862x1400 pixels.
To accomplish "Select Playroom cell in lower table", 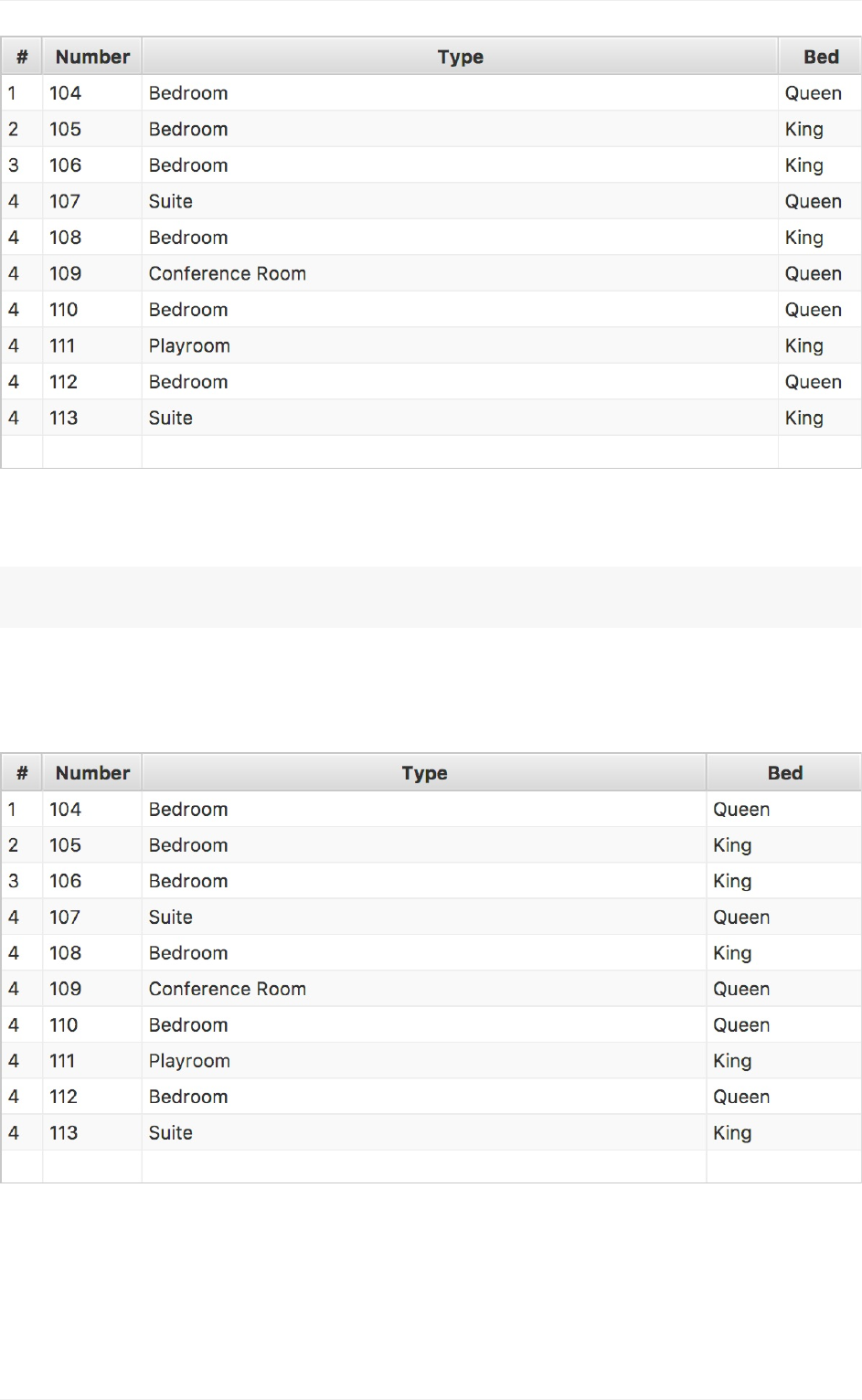I will (189, 1061).
